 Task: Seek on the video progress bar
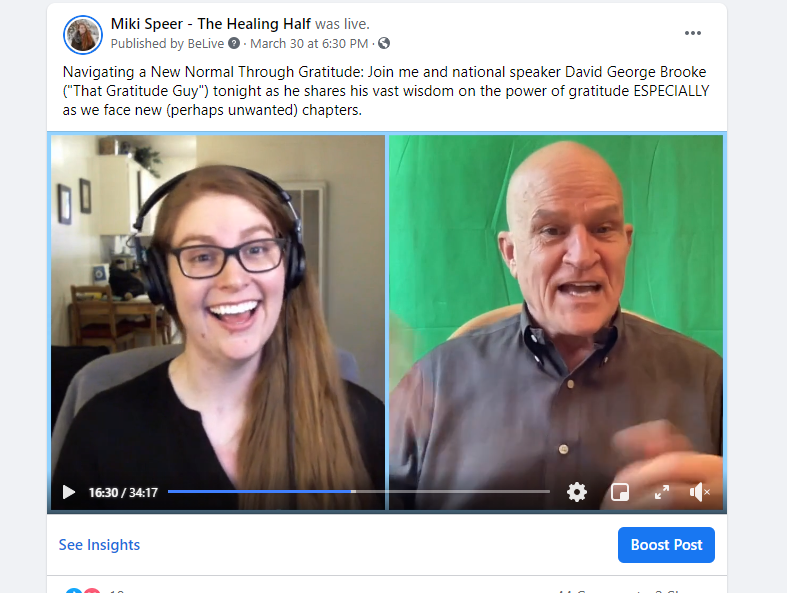(x=359, y=492)
